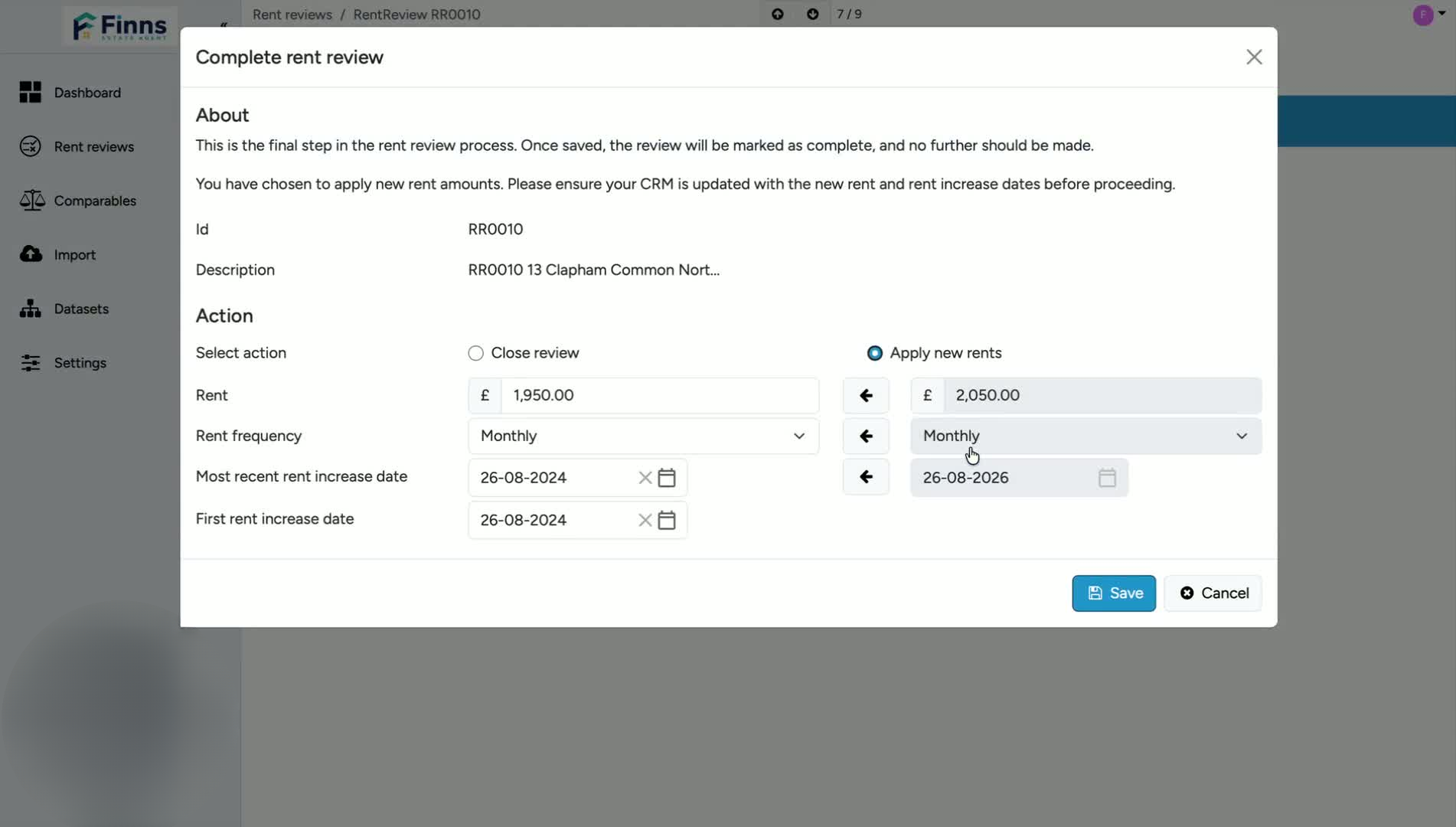Navigate to the Import menu item
The image size is (1456, 827).
[75, 255]
